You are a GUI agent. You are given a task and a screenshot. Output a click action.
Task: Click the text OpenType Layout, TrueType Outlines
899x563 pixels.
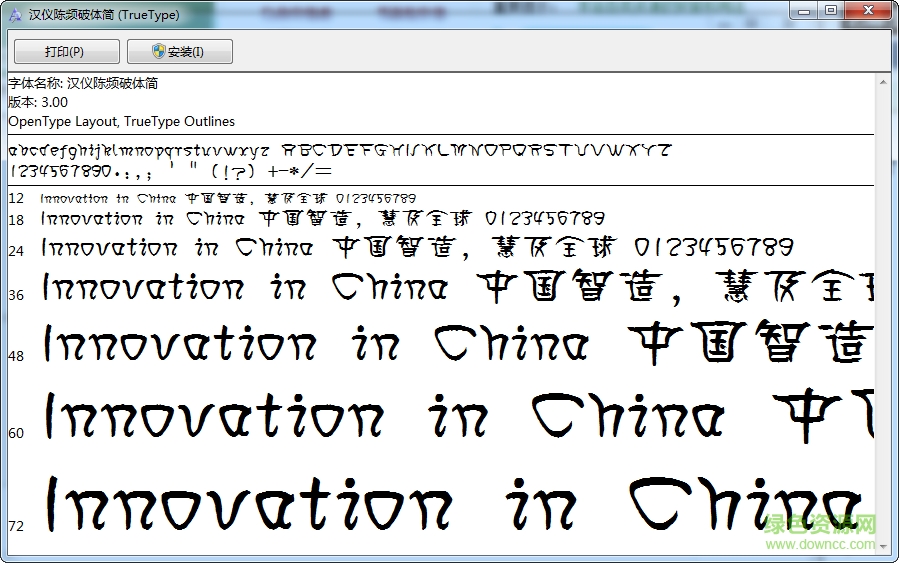point(122,122)
